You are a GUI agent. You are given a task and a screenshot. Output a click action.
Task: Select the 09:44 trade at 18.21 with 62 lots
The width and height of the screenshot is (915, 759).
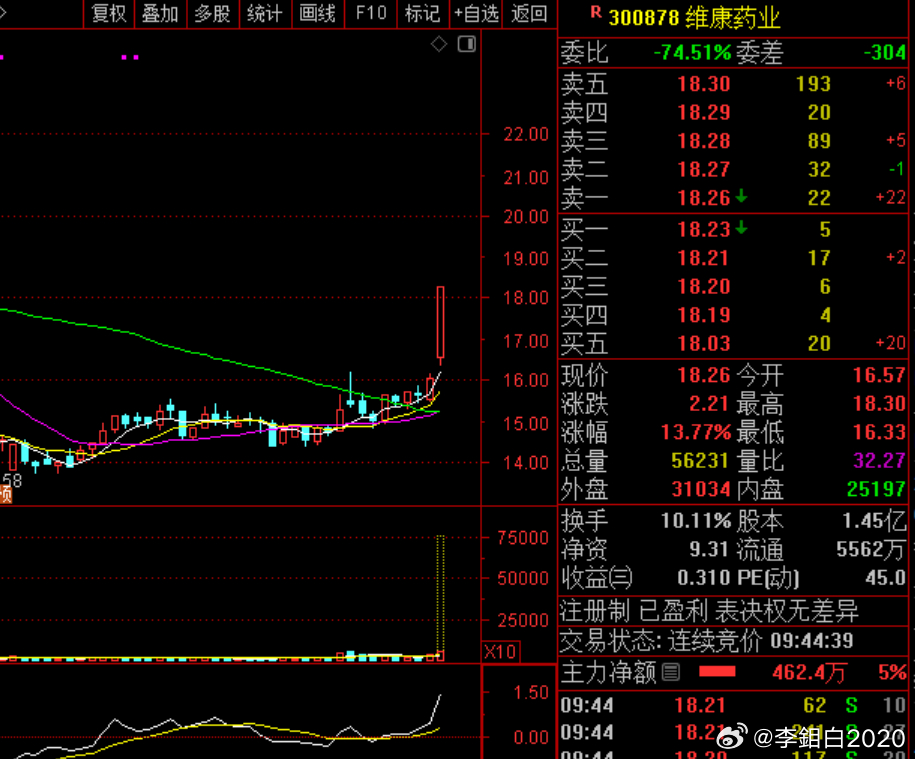734,705
